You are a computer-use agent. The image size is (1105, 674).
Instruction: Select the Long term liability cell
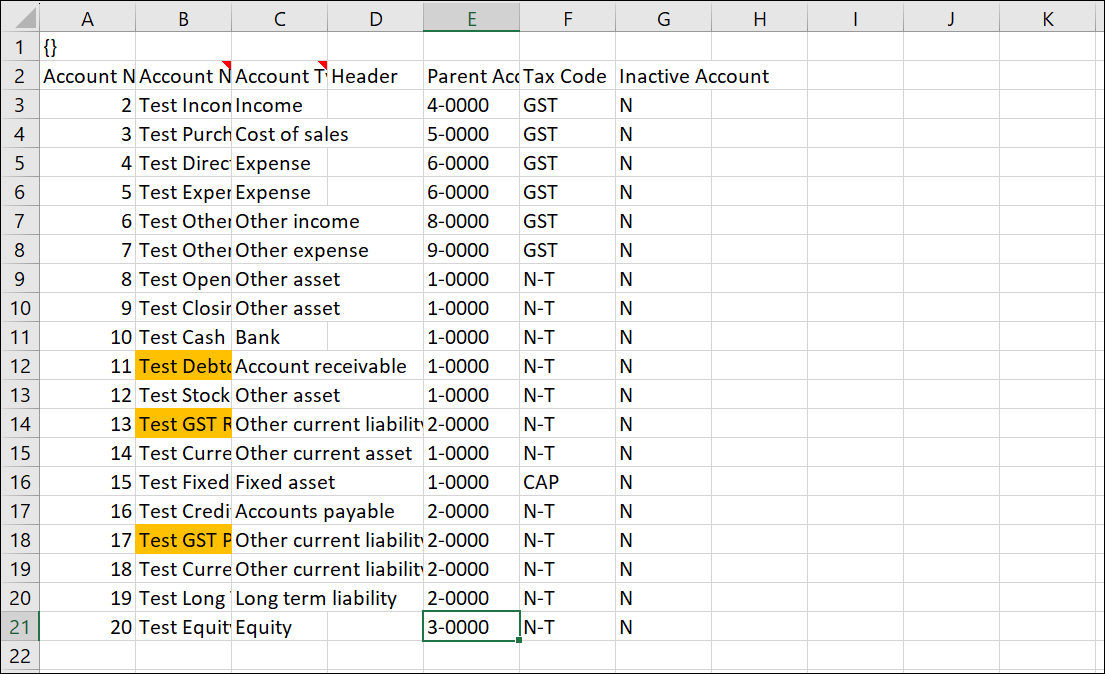click(316, 598)
